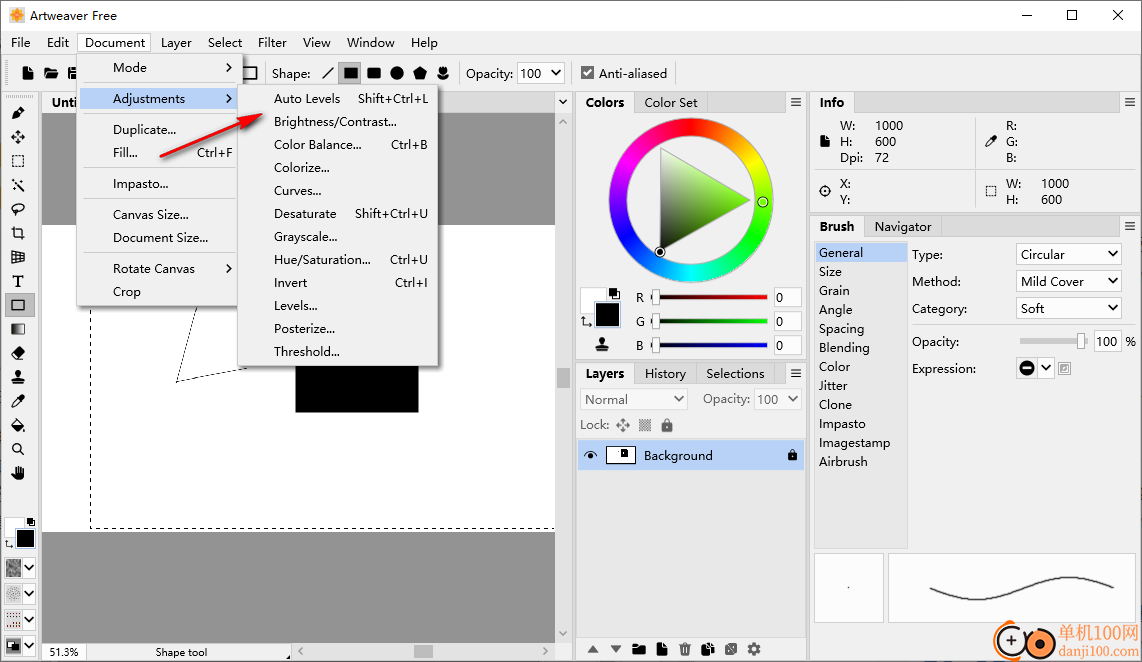Open the layer Opacity dropdown
Screen dimensions: 1142x662
pos(793,399)
